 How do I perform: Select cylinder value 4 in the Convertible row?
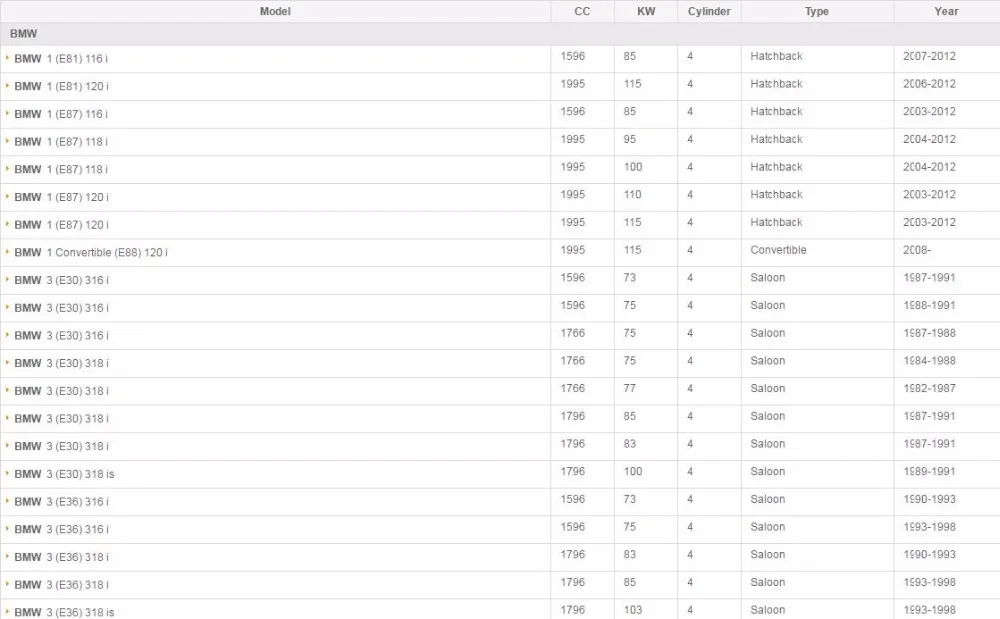[x=690, y=250]
